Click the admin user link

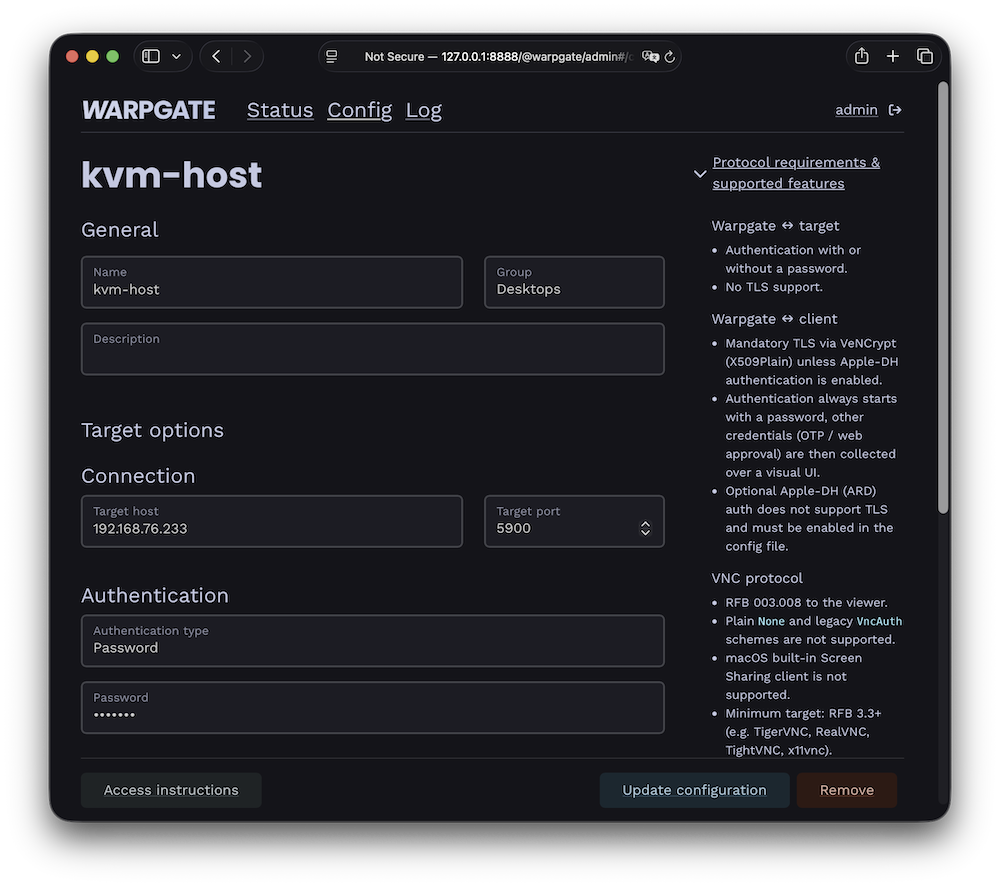pyautogui.click(x=857, y=110)
